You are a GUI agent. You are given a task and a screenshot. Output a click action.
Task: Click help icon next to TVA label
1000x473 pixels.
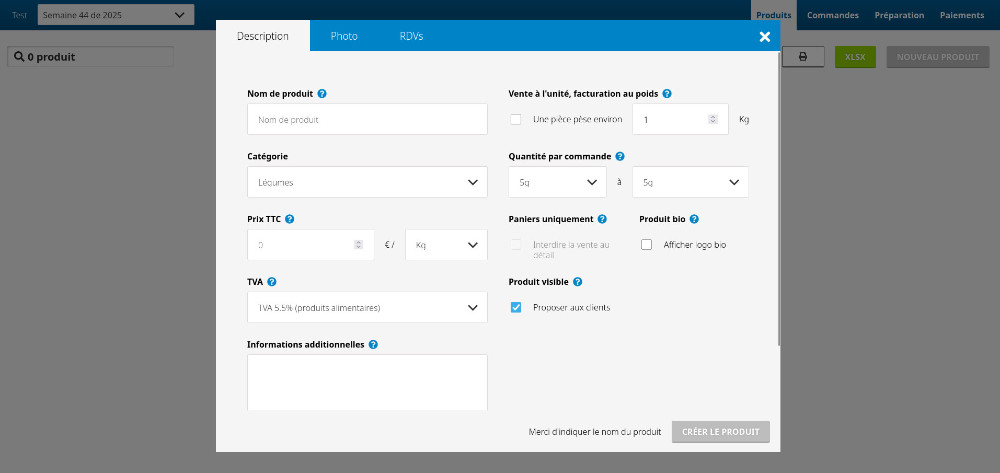pyautogui.click(x=272, y=282)
